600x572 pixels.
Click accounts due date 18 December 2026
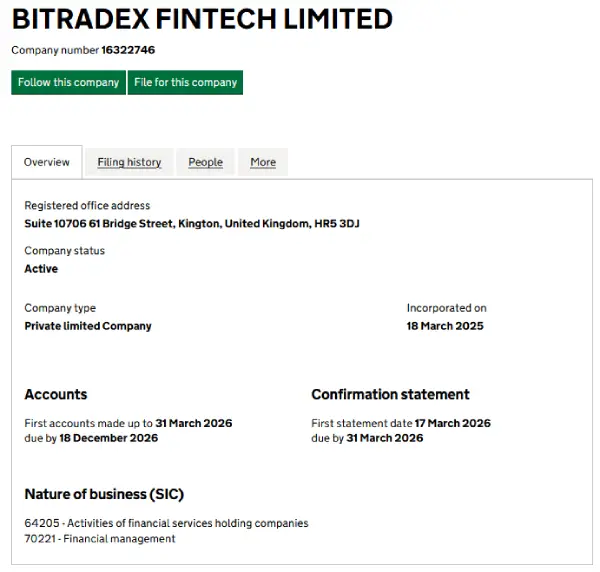[x=108, y=438]
